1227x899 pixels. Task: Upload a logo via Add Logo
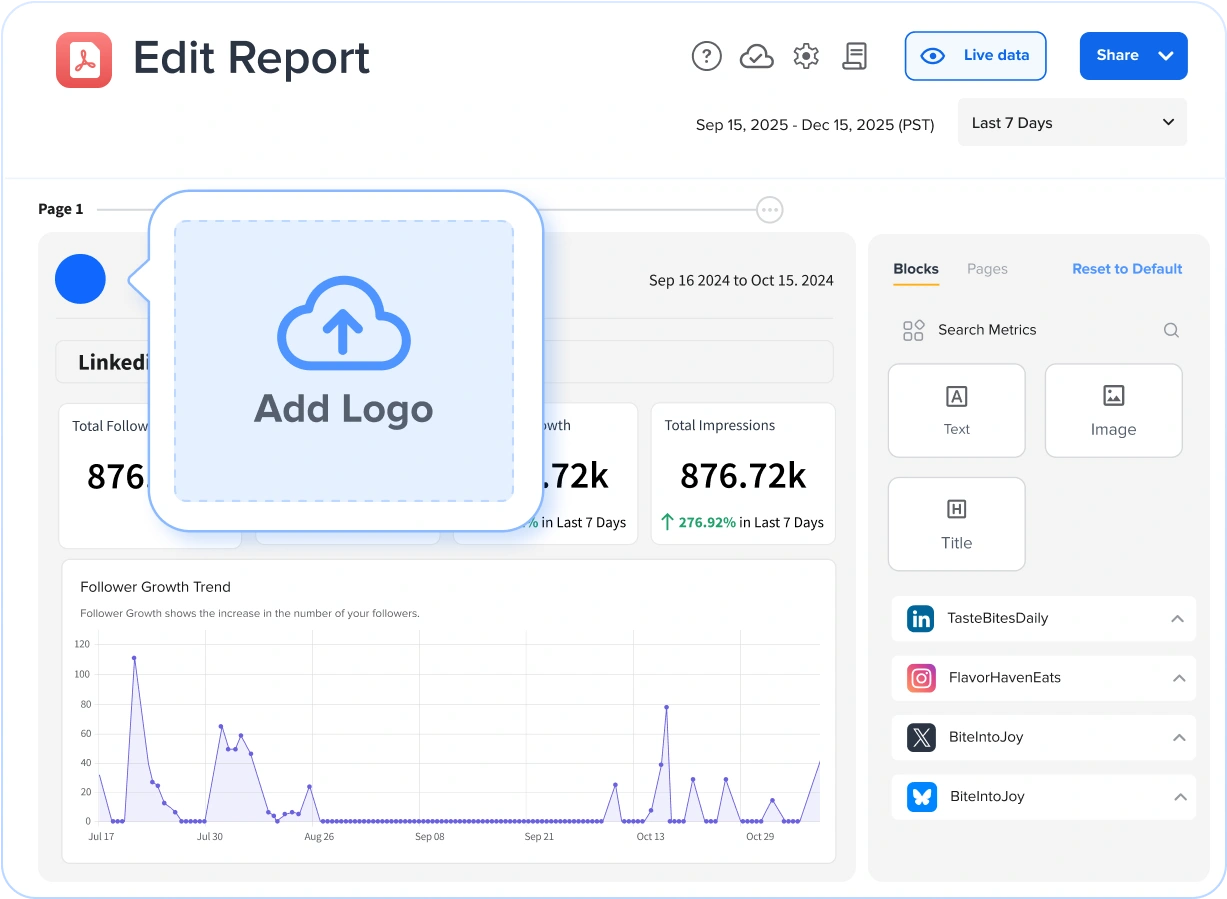[343, 360]
